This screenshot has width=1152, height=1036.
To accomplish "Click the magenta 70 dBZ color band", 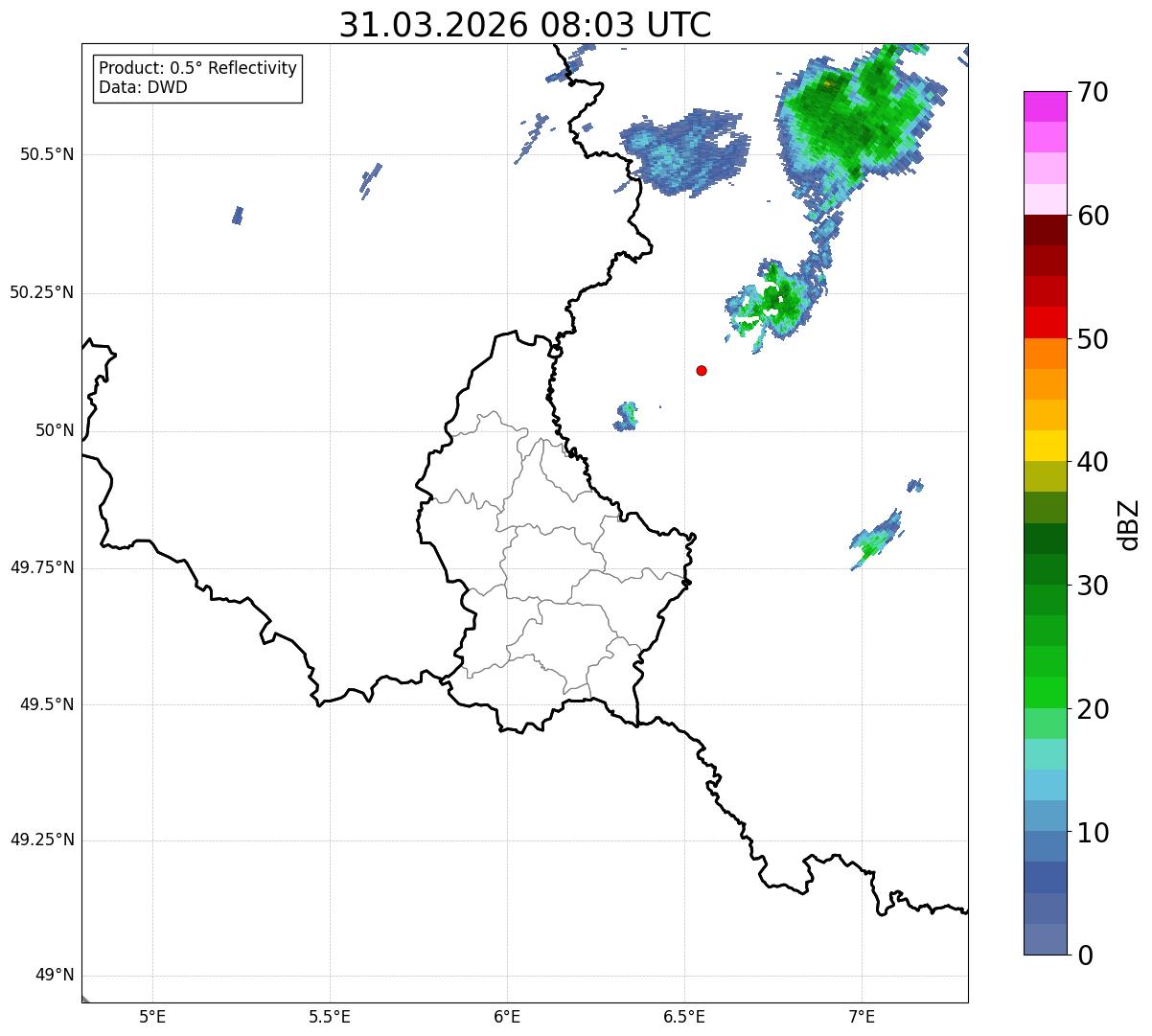I will click(x=1045, y=106).
